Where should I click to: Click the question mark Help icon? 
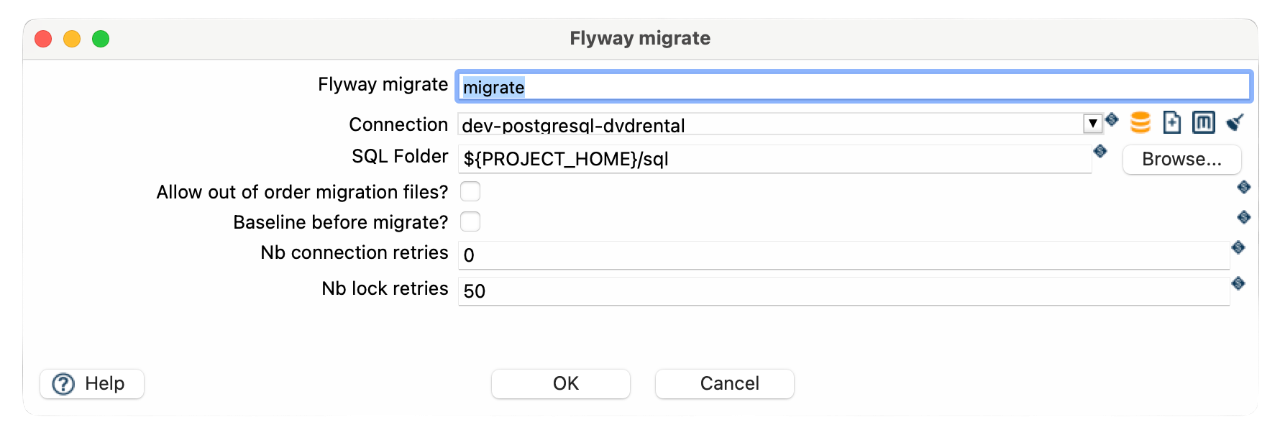click(x=64, y=384)
